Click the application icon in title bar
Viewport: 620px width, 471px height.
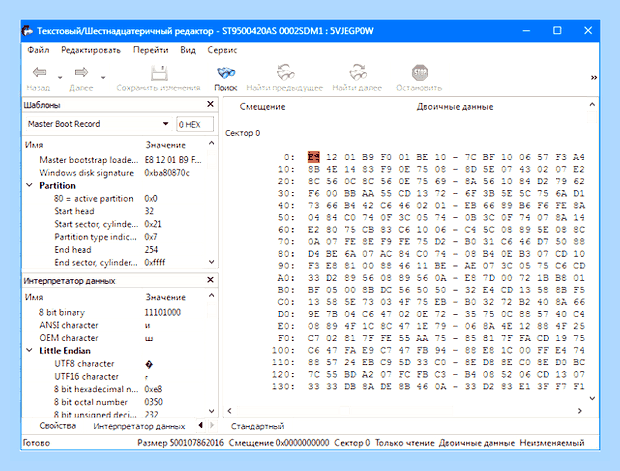[27, 31]
